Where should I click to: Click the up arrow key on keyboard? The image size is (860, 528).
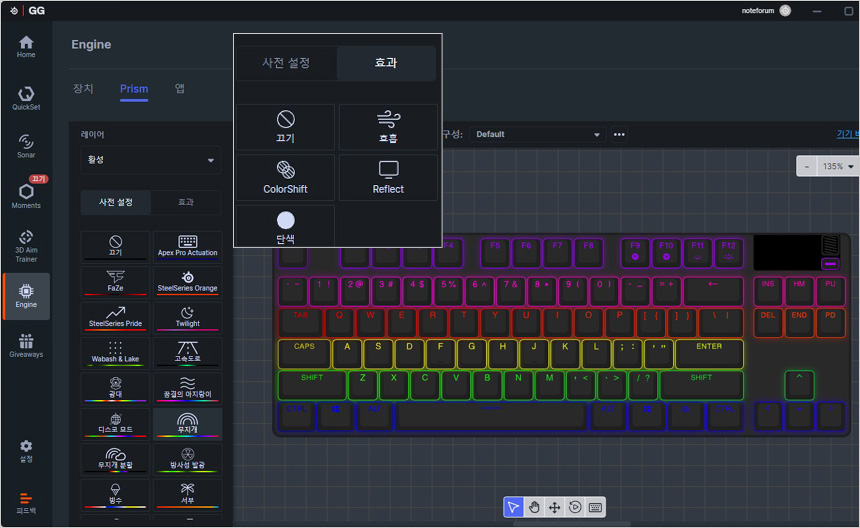point(799,385)
